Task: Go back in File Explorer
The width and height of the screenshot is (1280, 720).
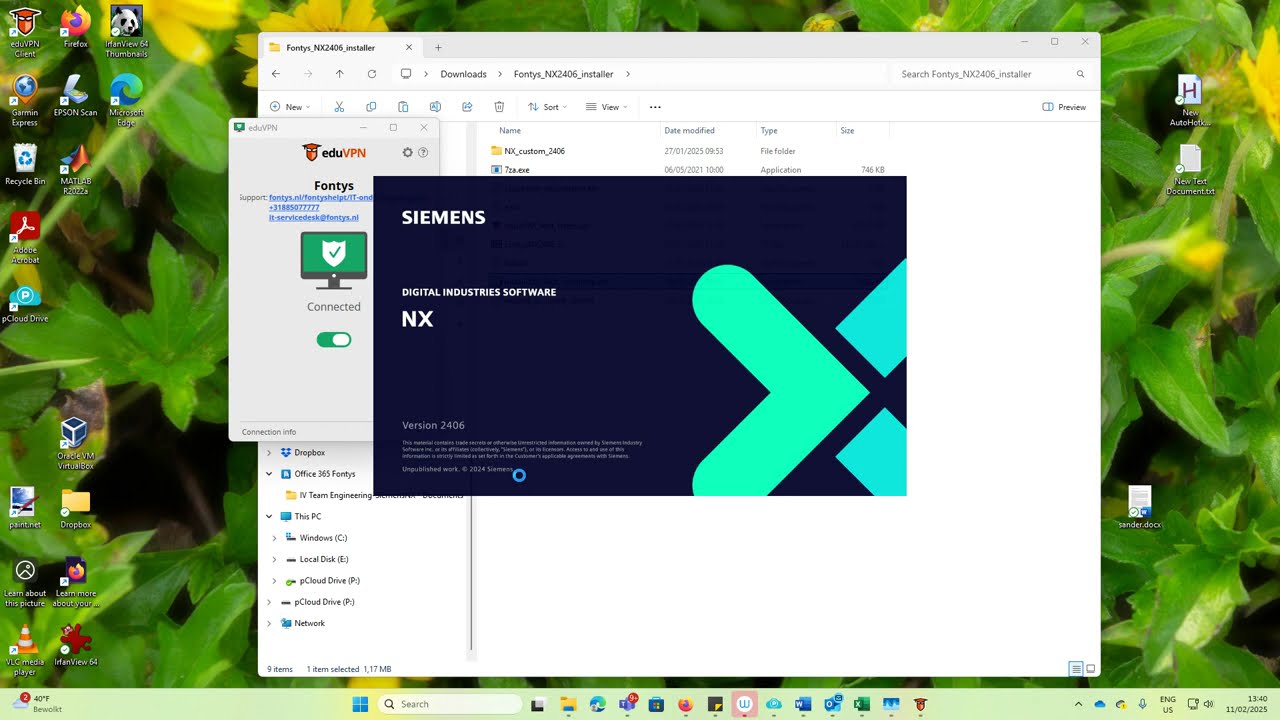Action: [276, 74]
